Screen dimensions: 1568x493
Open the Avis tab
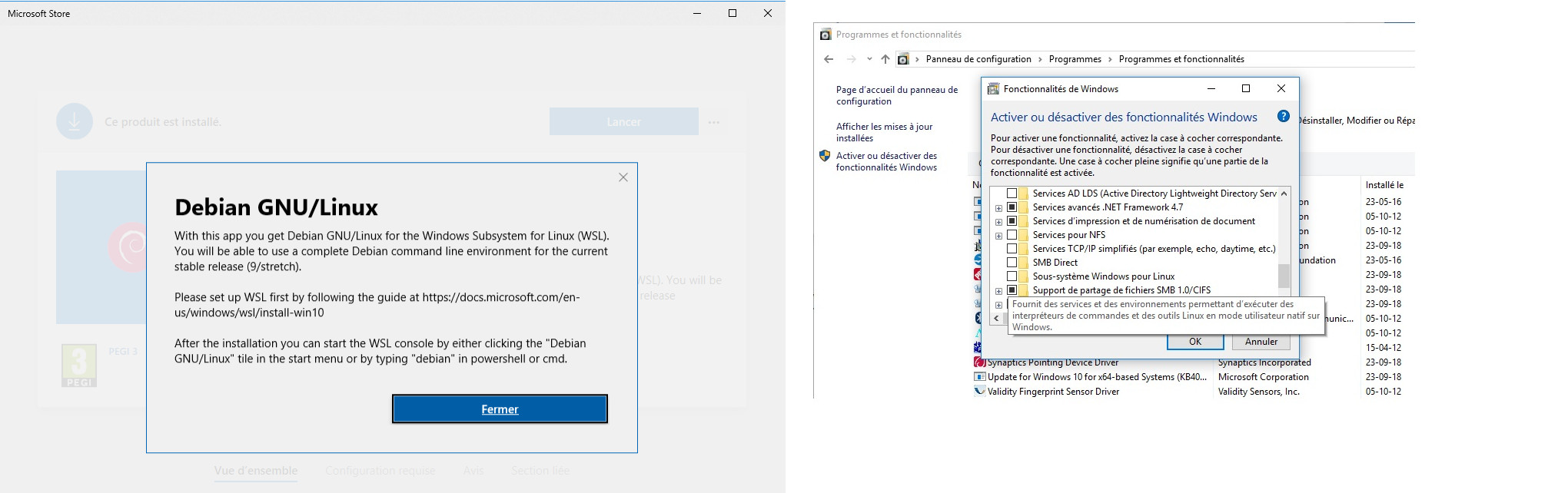click(473, 471)
